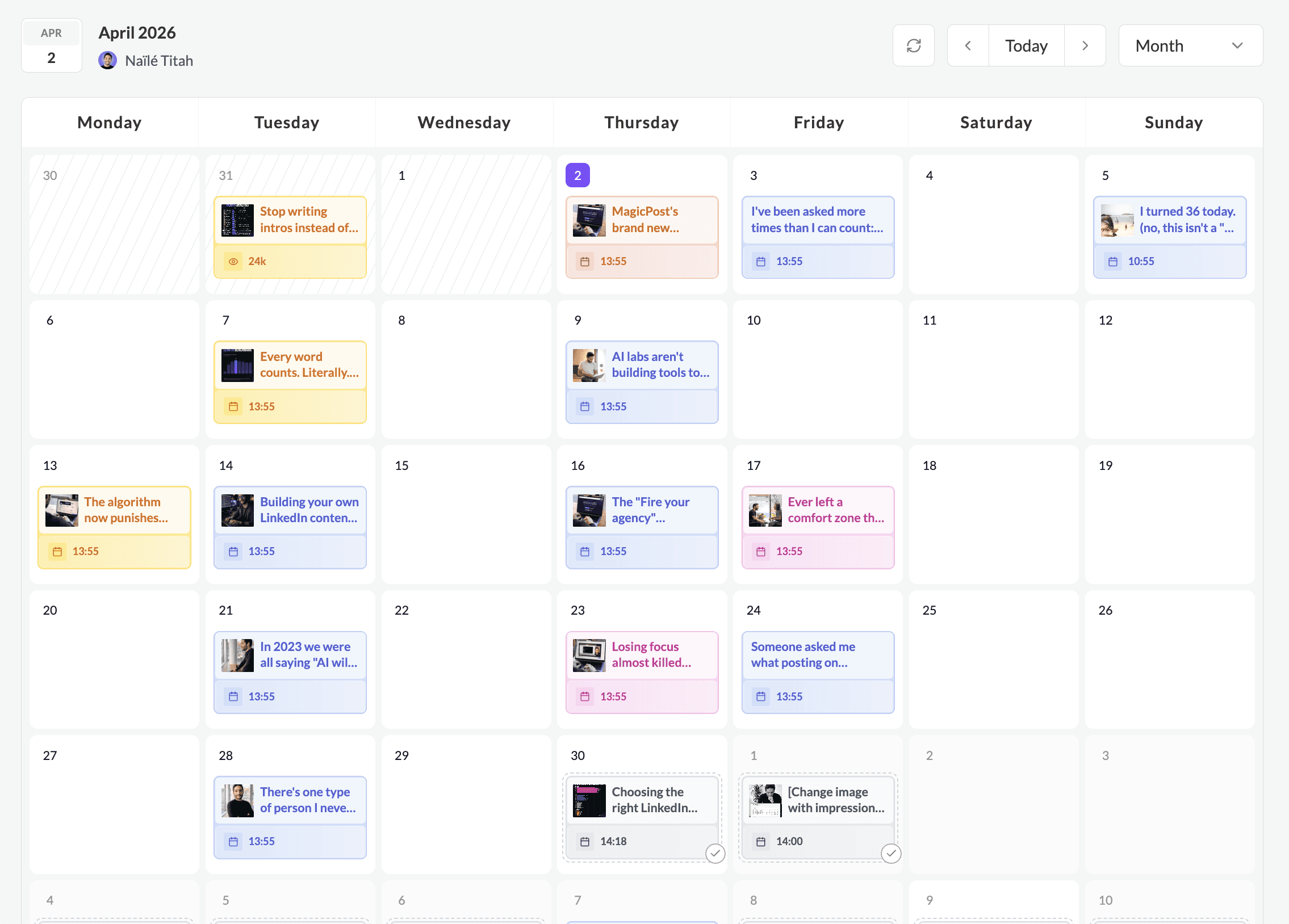Click the Today button

(1026, 45)
